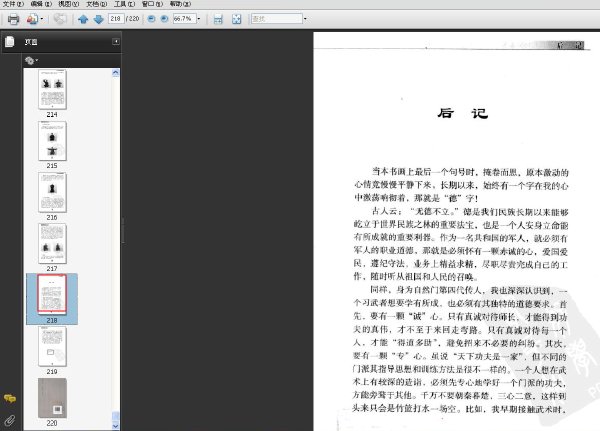Screen dimensions: 600x431
Task: Select page 220 back cover thumbnail
Action: click(52, 398)
